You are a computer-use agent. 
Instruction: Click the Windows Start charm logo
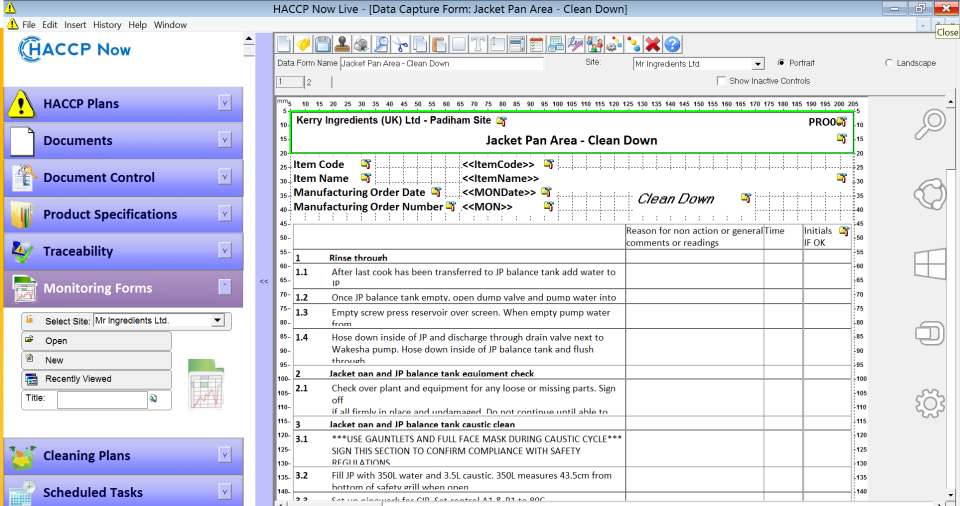[x=930, y=265]
